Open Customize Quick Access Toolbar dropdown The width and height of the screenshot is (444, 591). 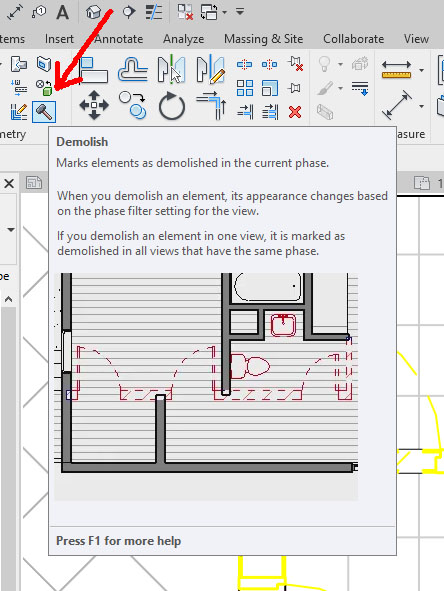pos(240,12)
